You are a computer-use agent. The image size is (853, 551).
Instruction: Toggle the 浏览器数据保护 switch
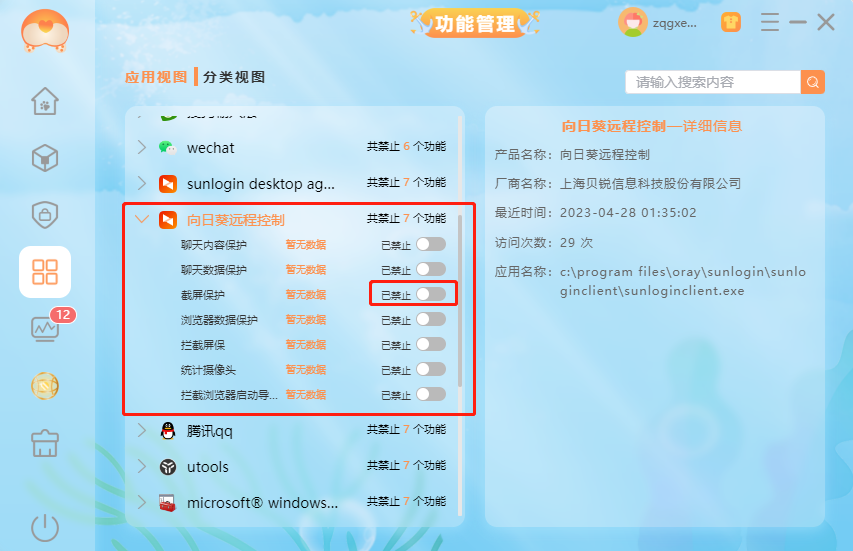431,319
